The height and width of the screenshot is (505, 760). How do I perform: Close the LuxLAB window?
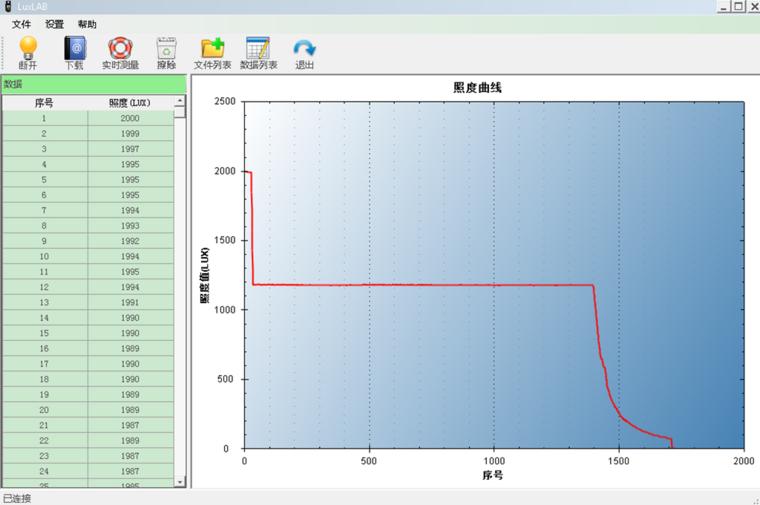tap(754, 6)
